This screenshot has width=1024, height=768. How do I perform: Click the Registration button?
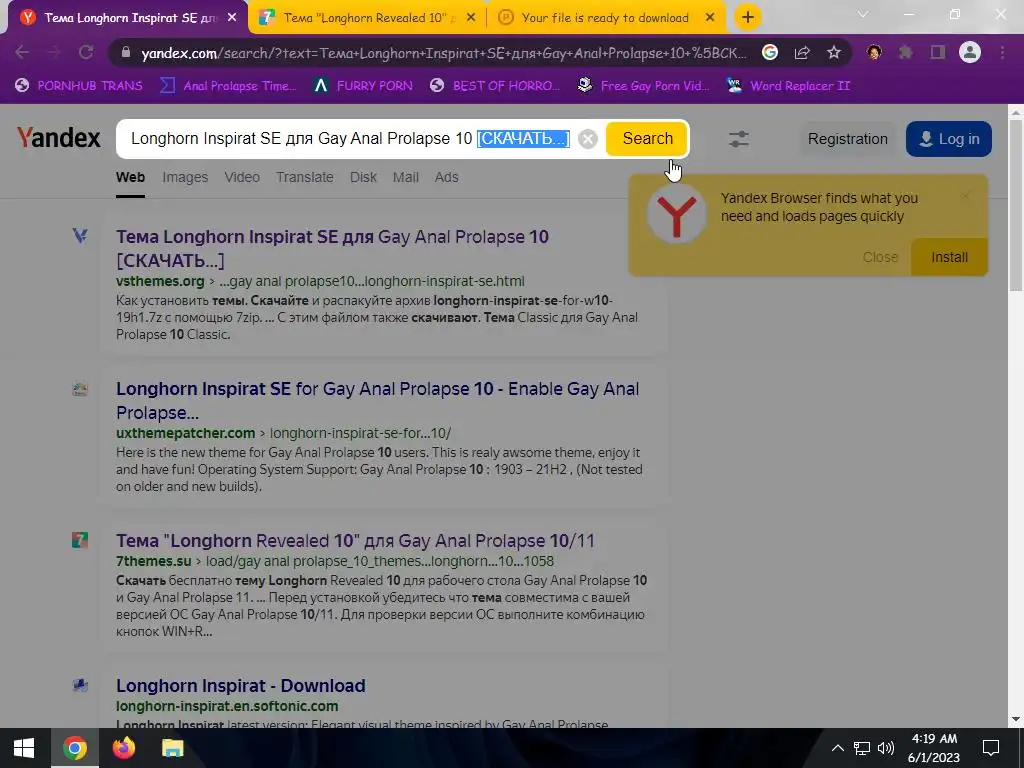(x=847, y=139)
